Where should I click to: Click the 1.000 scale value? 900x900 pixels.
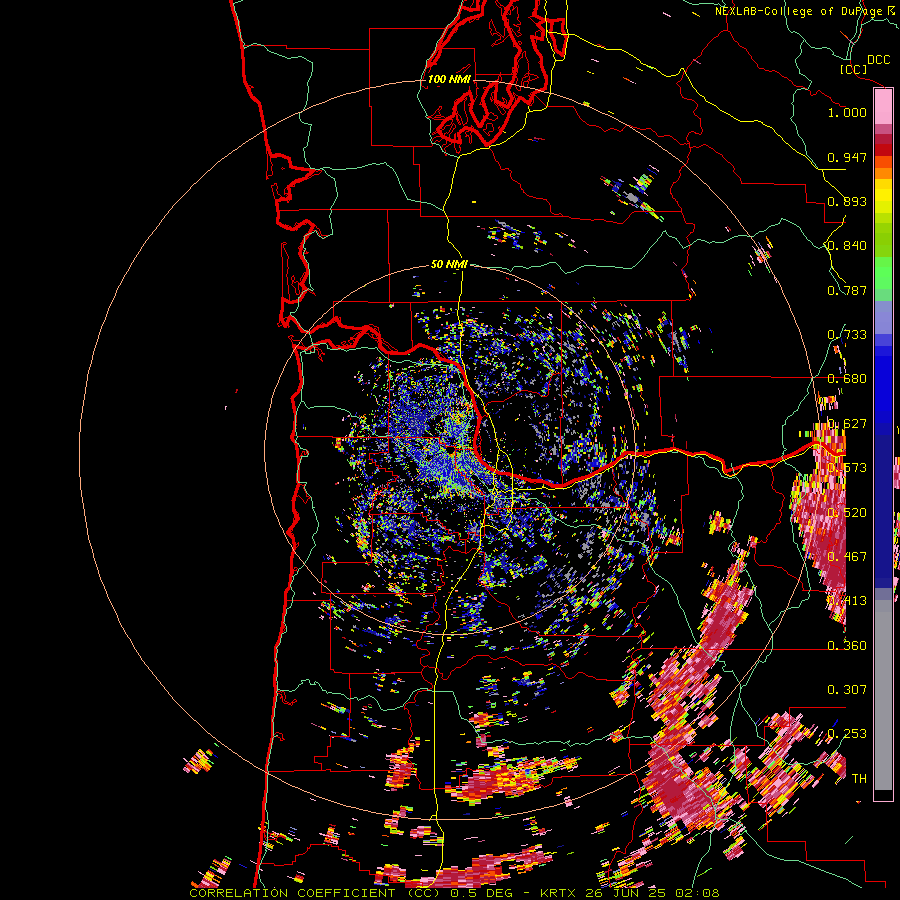point(847,112)
